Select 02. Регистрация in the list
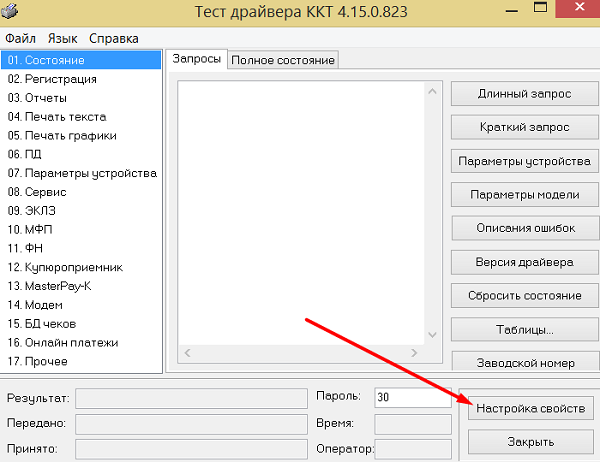The height and width of the screenshot is (462, 600). click(x=81, y=79)
